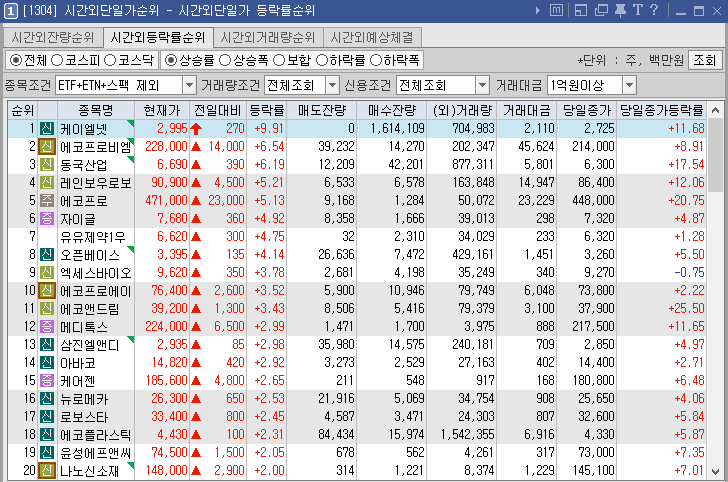Sort by 매도잔량 column header
The height and width of the screenshot is (482, 728).
pyautogui.click(x=322, y=111)
